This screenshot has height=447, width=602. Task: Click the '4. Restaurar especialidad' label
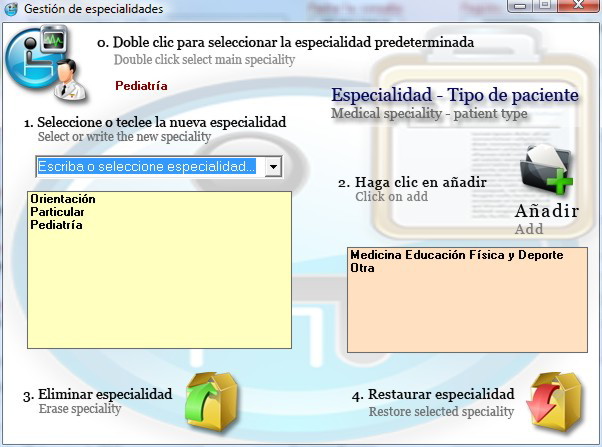tap(433, 394)
